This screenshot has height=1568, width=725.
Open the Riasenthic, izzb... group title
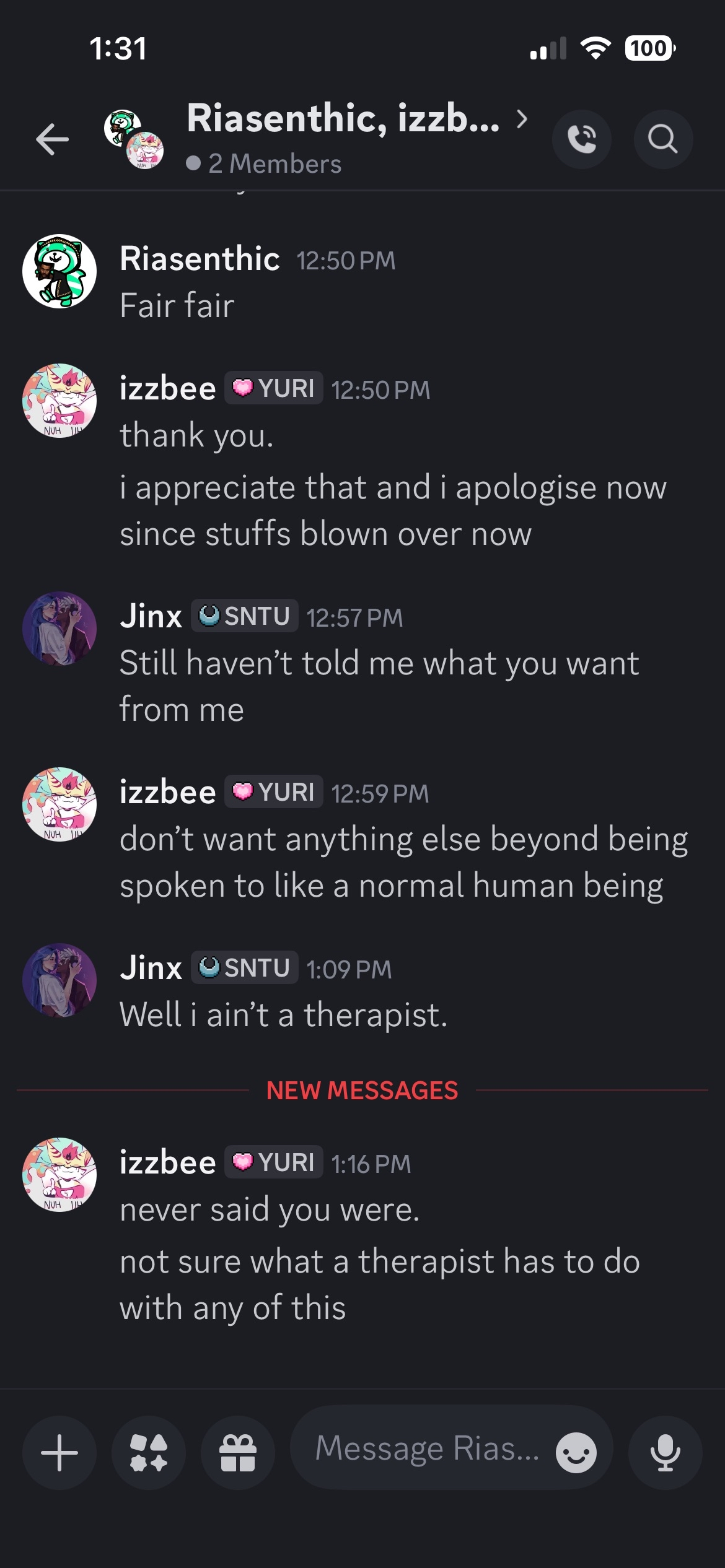pyautogui.click(x=343, y=118)
